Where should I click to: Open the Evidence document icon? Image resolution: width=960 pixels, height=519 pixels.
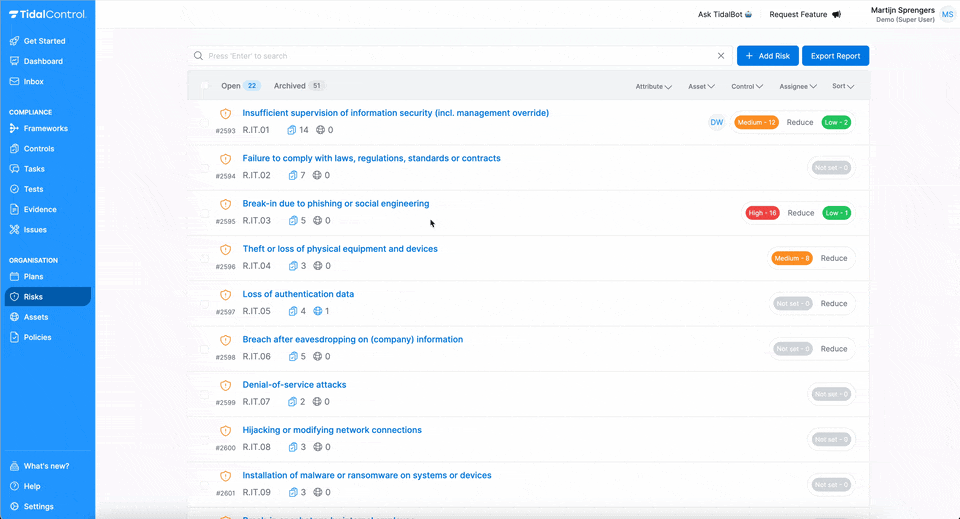click(14, 209)
